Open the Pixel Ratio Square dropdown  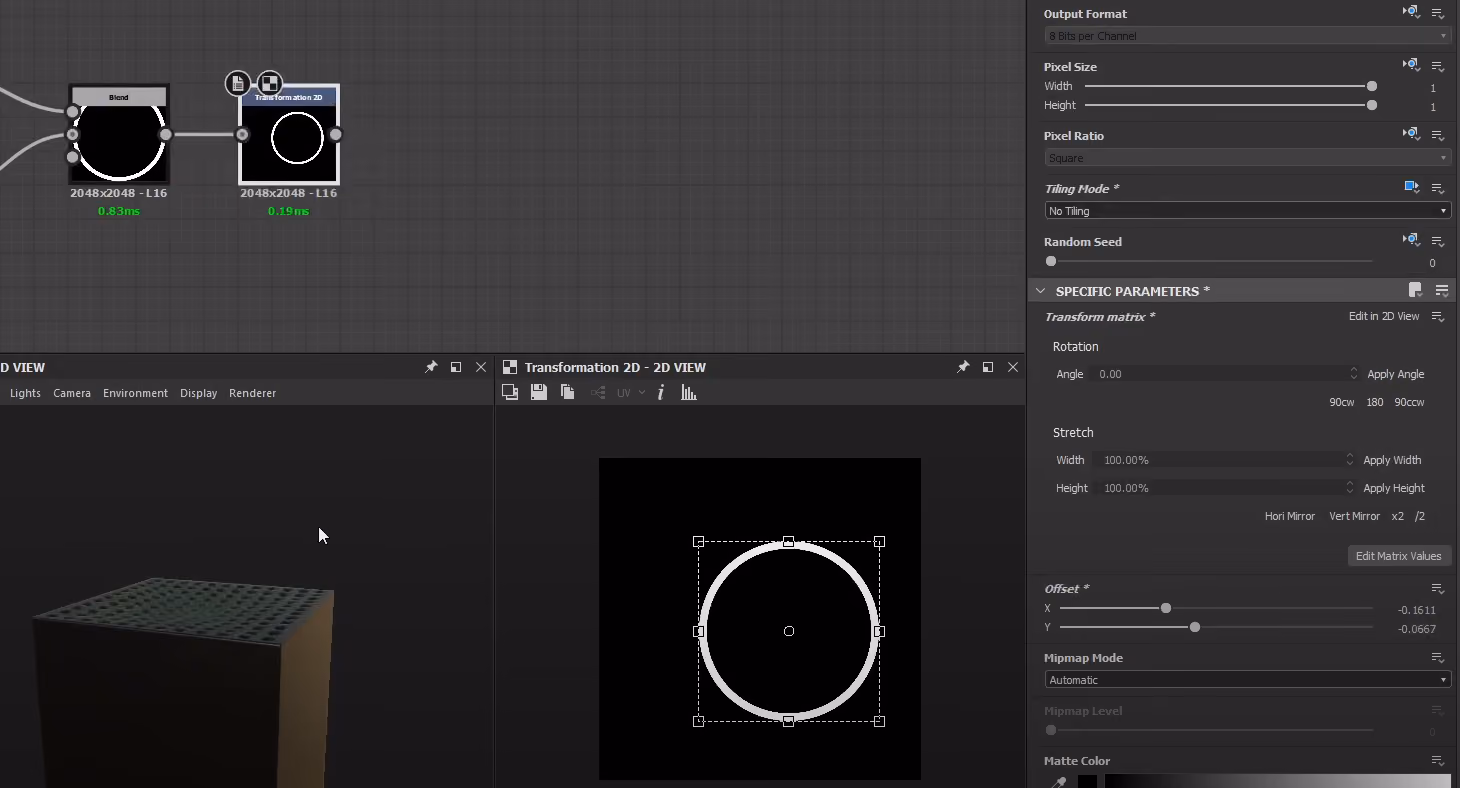[1248, 158]
